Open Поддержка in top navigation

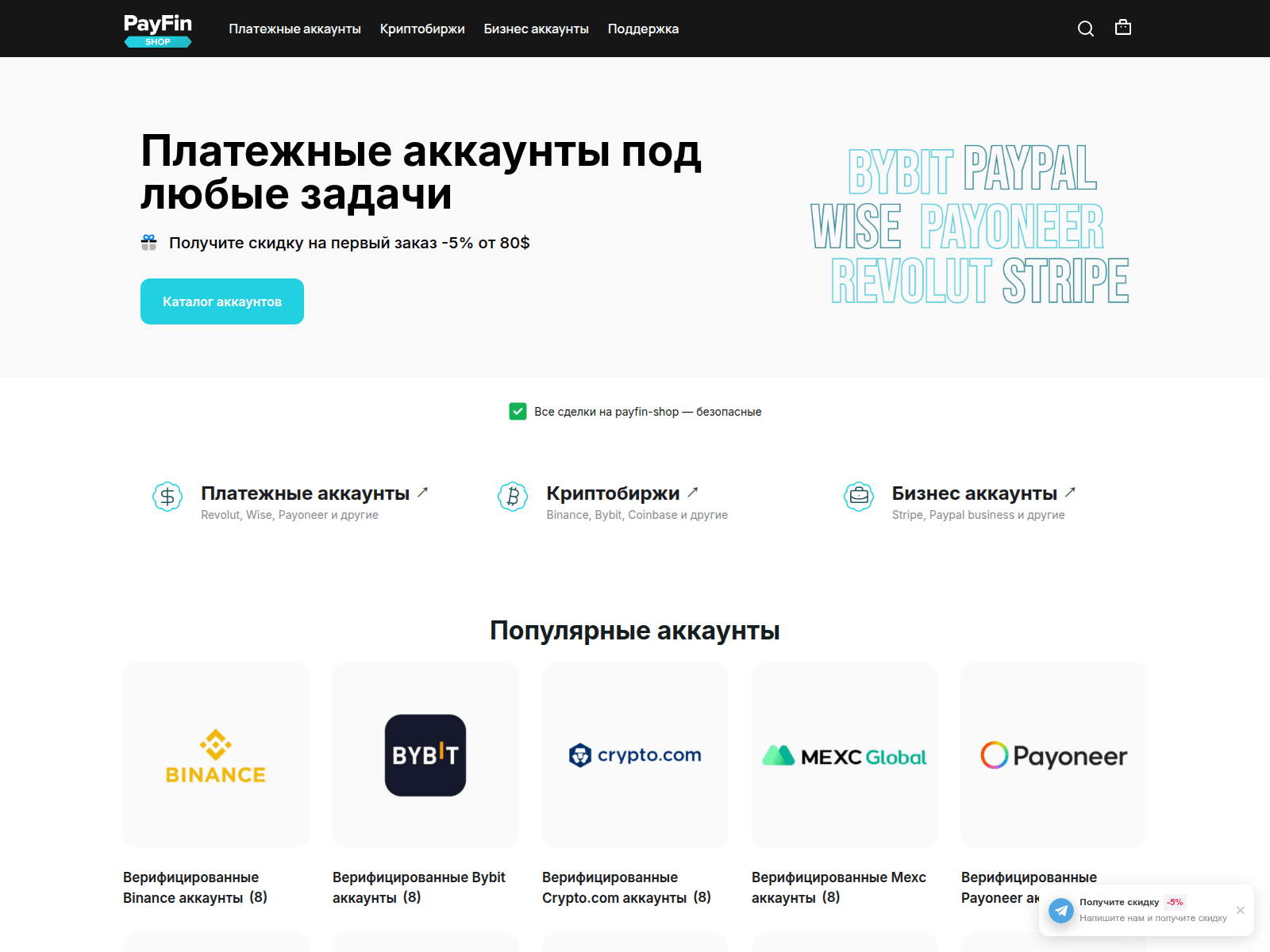pos(643,29)
